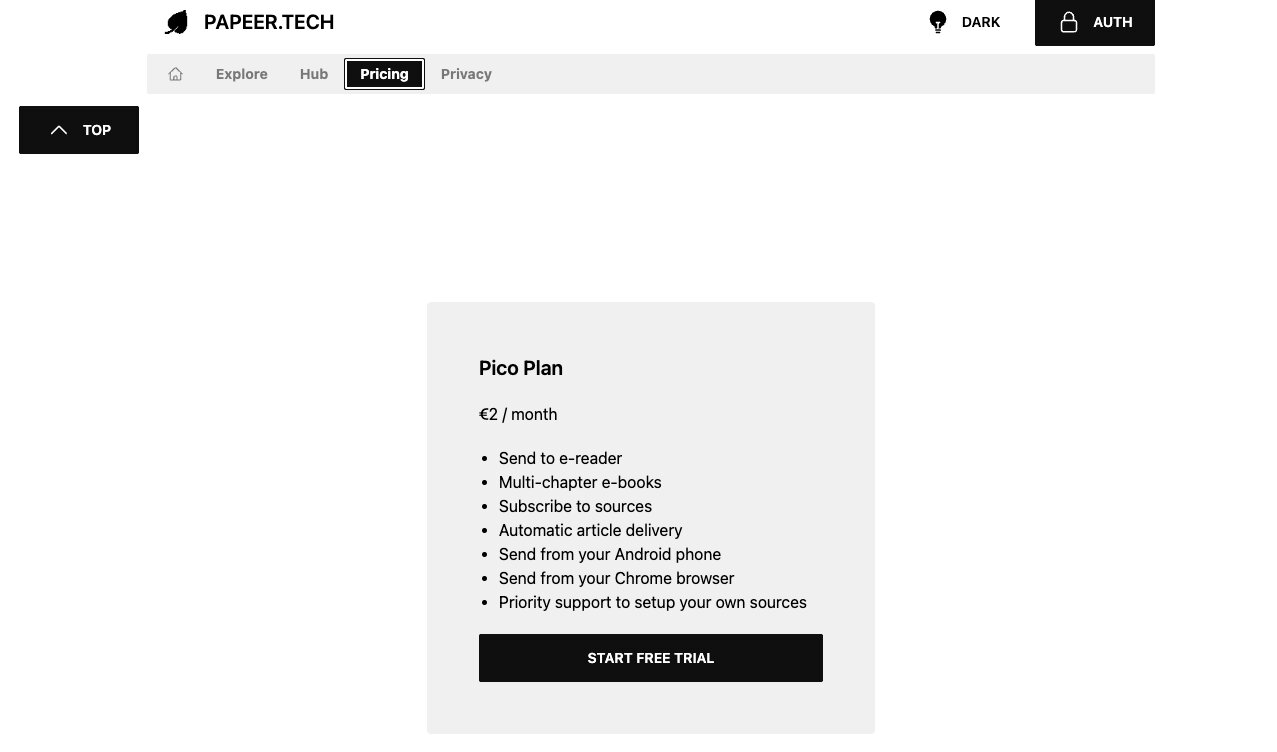The image size is (1277, 752).
Task: Open the Privacy tab
Action: (466, 74)
